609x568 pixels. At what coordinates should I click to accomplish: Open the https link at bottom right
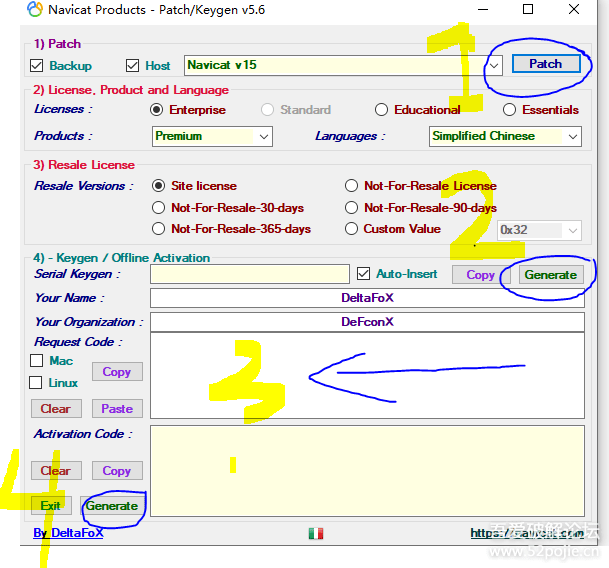(x=527, y=533)
